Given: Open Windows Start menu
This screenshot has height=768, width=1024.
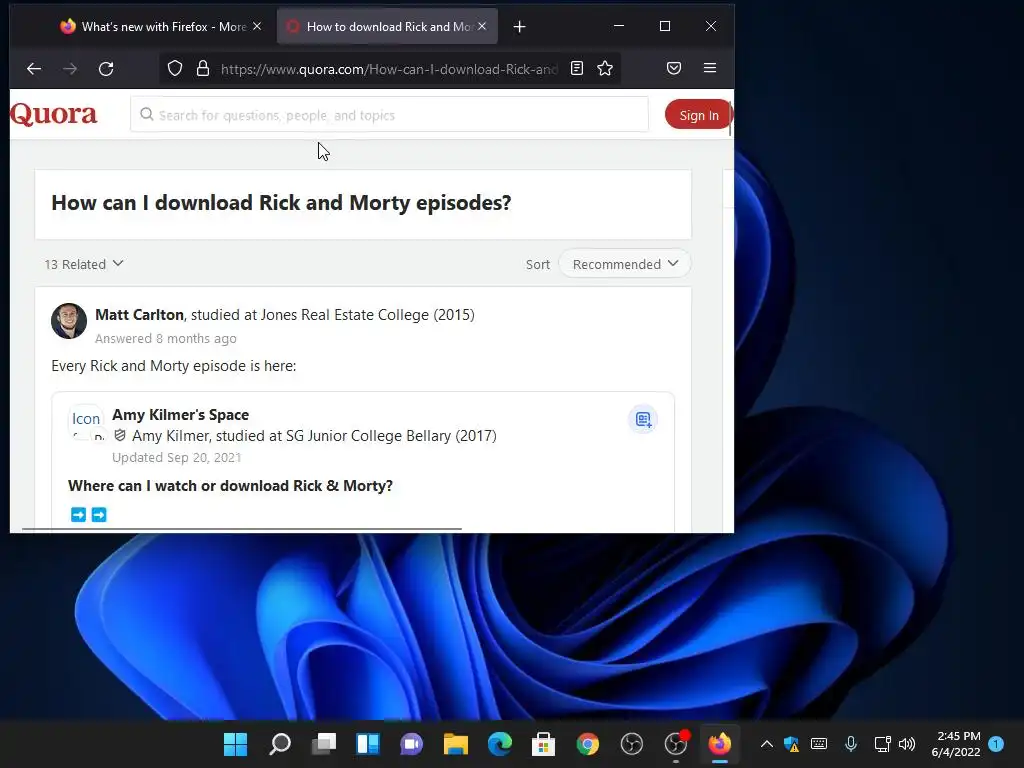Looking at the screenshot, I should coord(236,744).
